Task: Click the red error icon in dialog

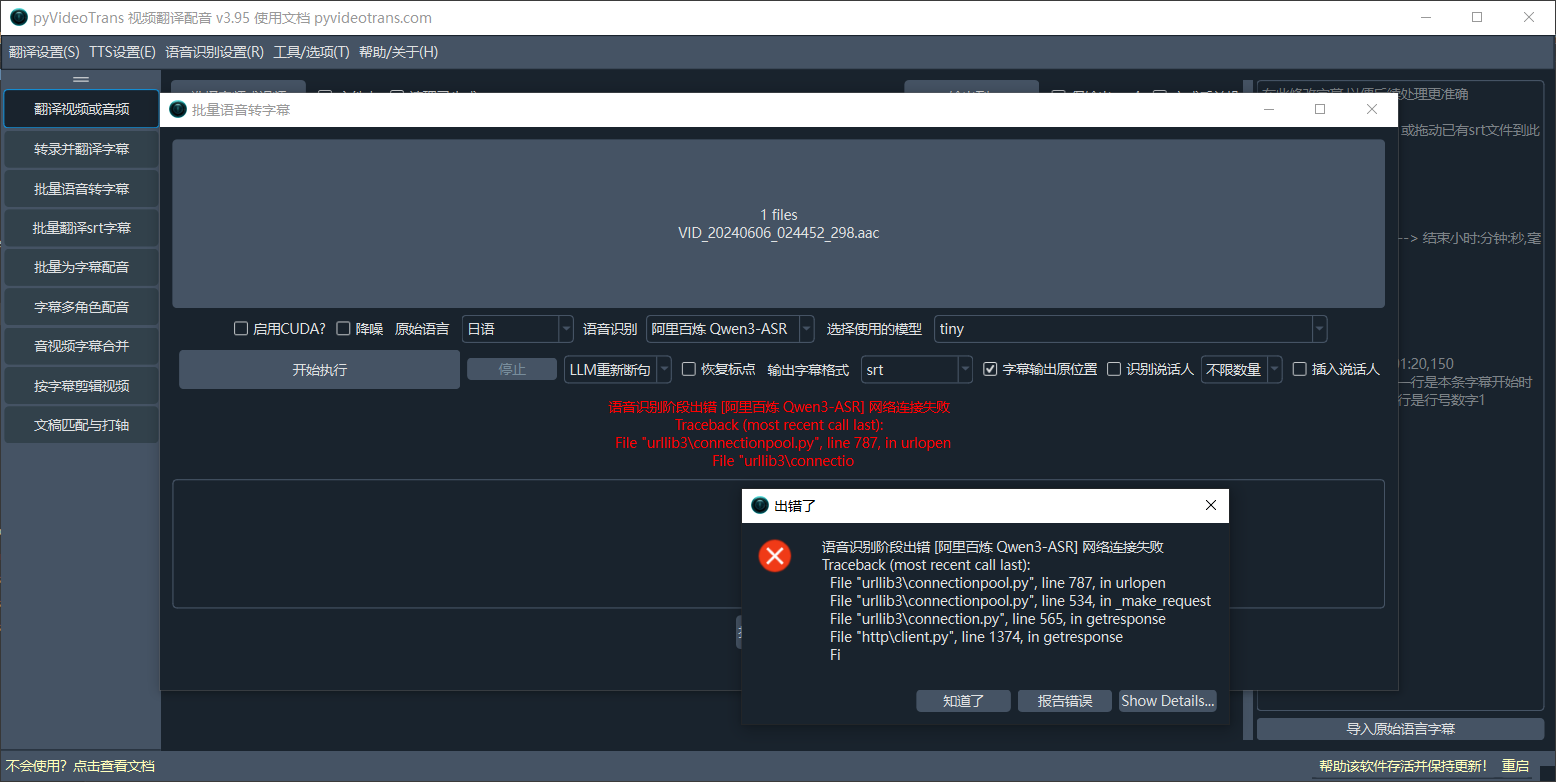Action: point(775,556)
